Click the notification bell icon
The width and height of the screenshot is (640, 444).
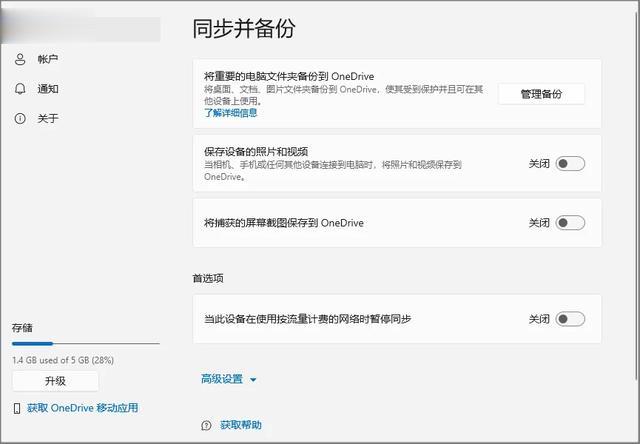coord(20,89)
